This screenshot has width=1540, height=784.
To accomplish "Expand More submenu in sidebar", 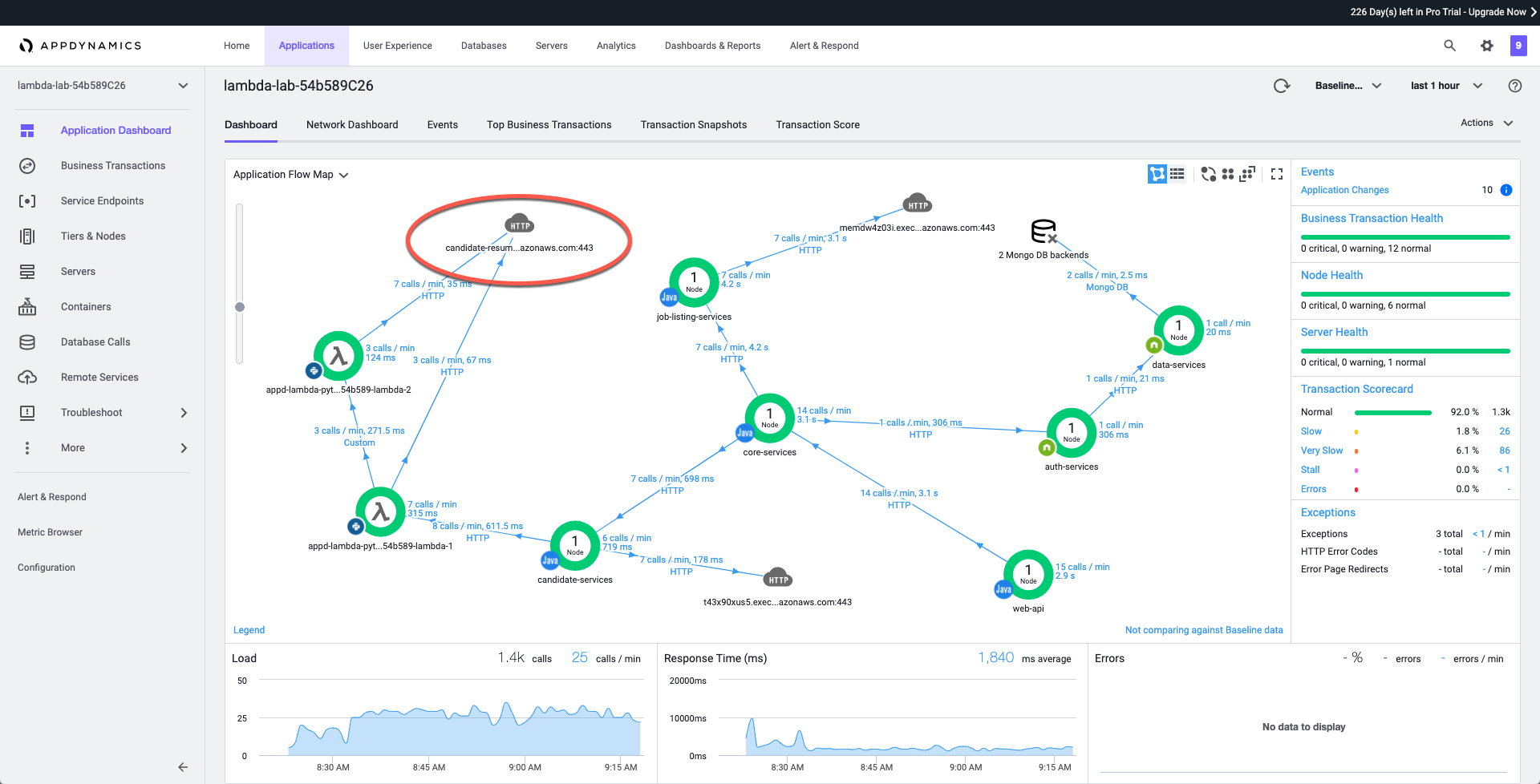I will click(x=184, y=448).
